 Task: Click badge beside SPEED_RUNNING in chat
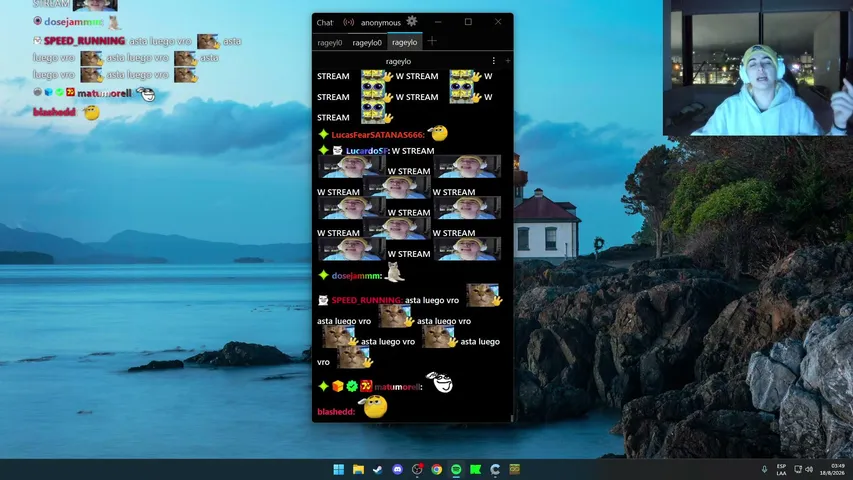click(x=323, y=300)
